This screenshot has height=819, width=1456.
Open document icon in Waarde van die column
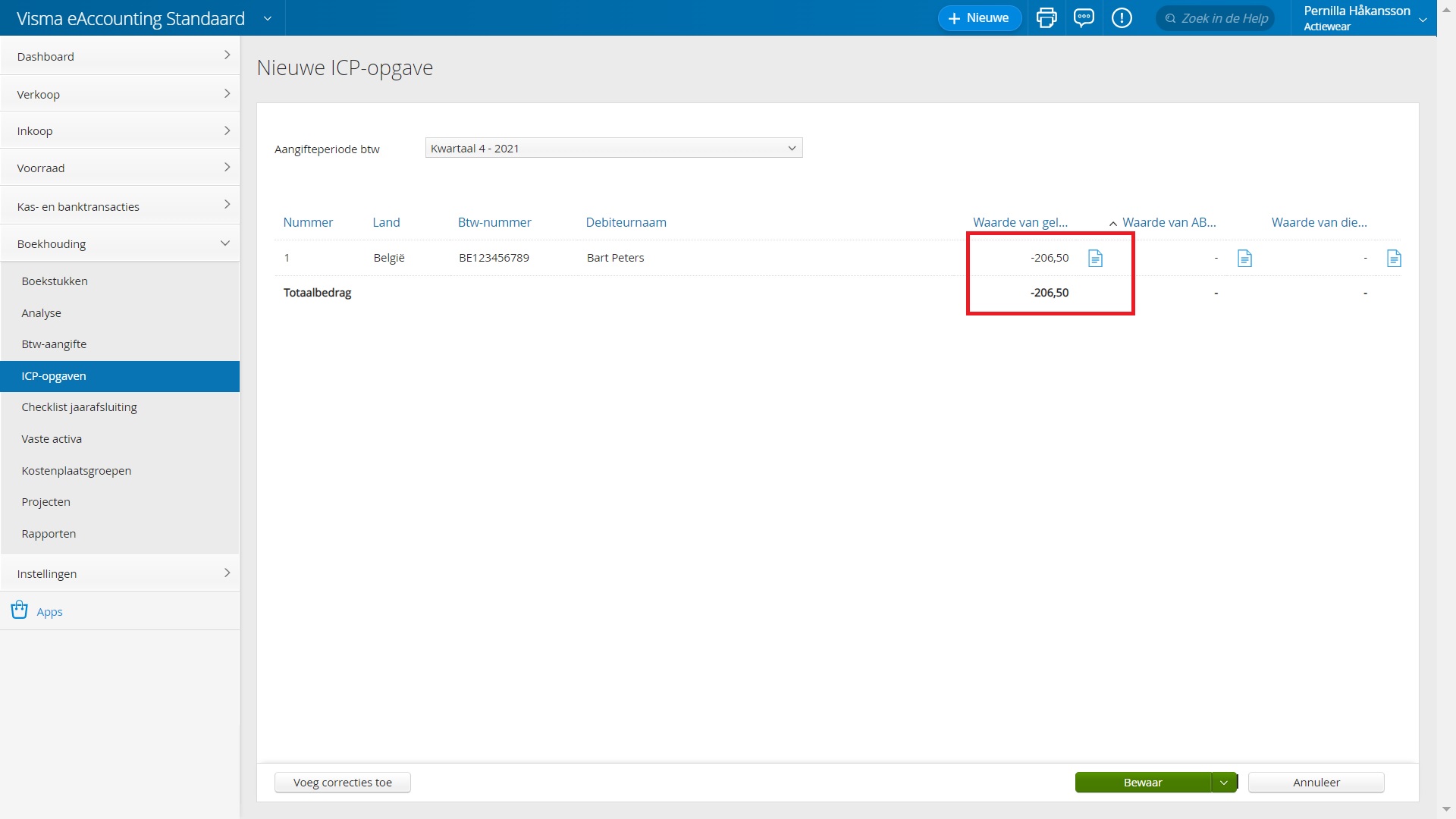1394,259
